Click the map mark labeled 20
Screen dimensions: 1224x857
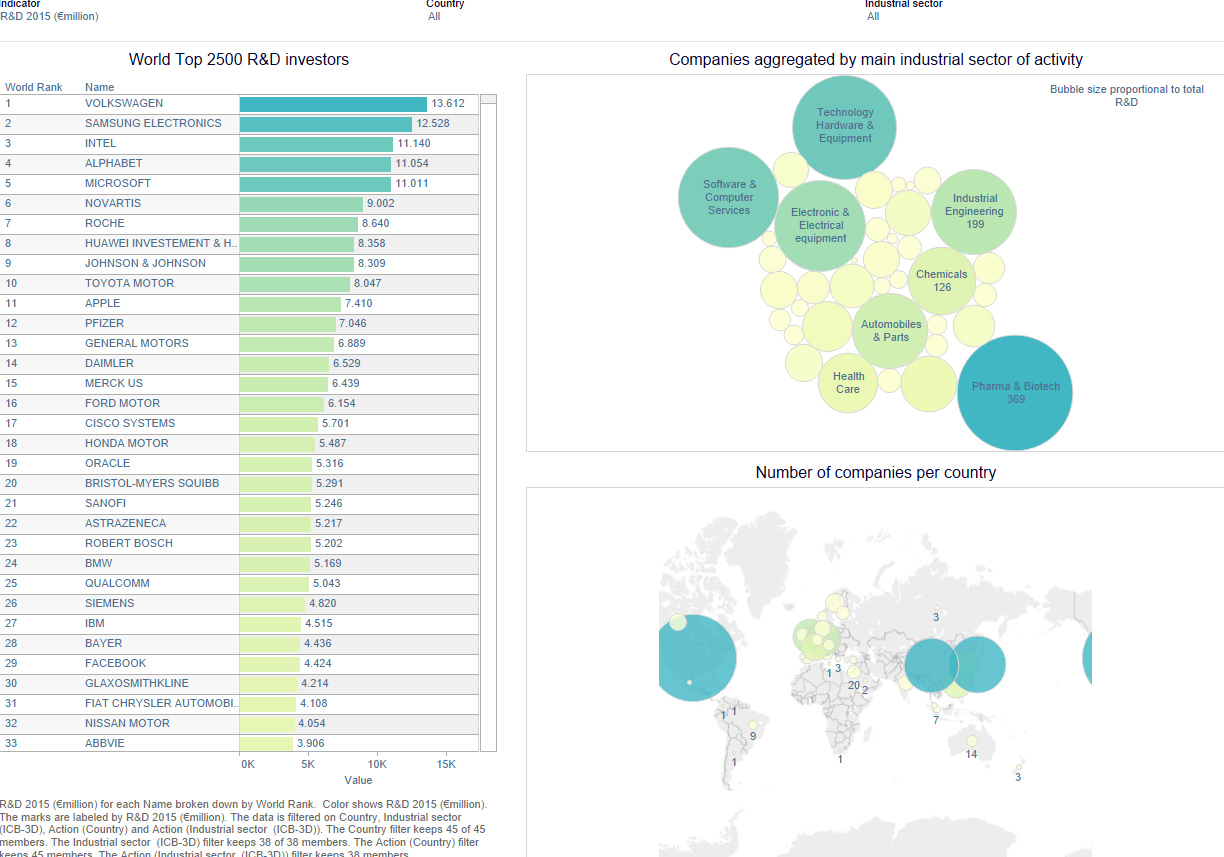click(853, 685)
